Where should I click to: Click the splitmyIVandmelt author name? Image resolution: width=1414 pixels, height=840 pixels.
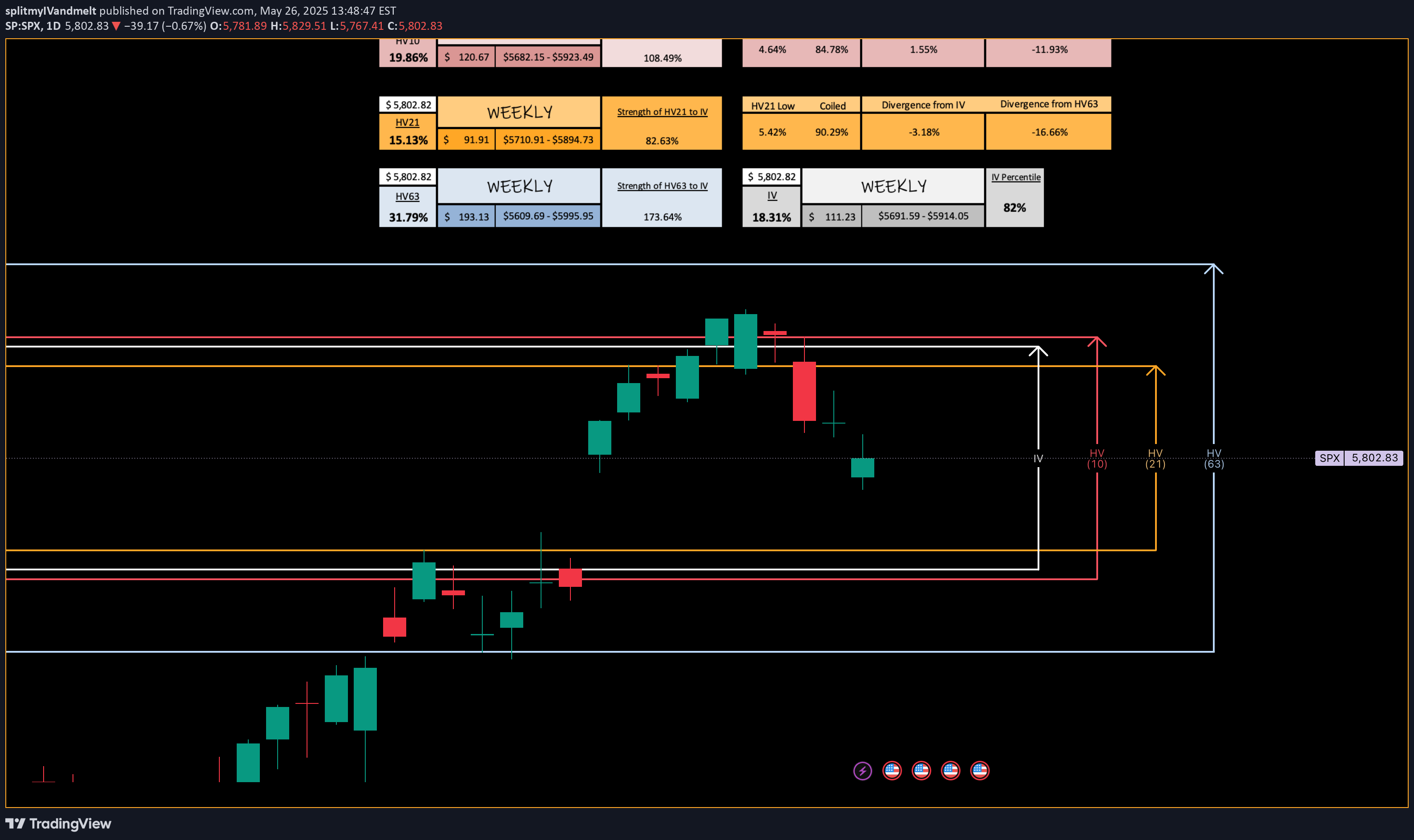[x=50, y=10]
